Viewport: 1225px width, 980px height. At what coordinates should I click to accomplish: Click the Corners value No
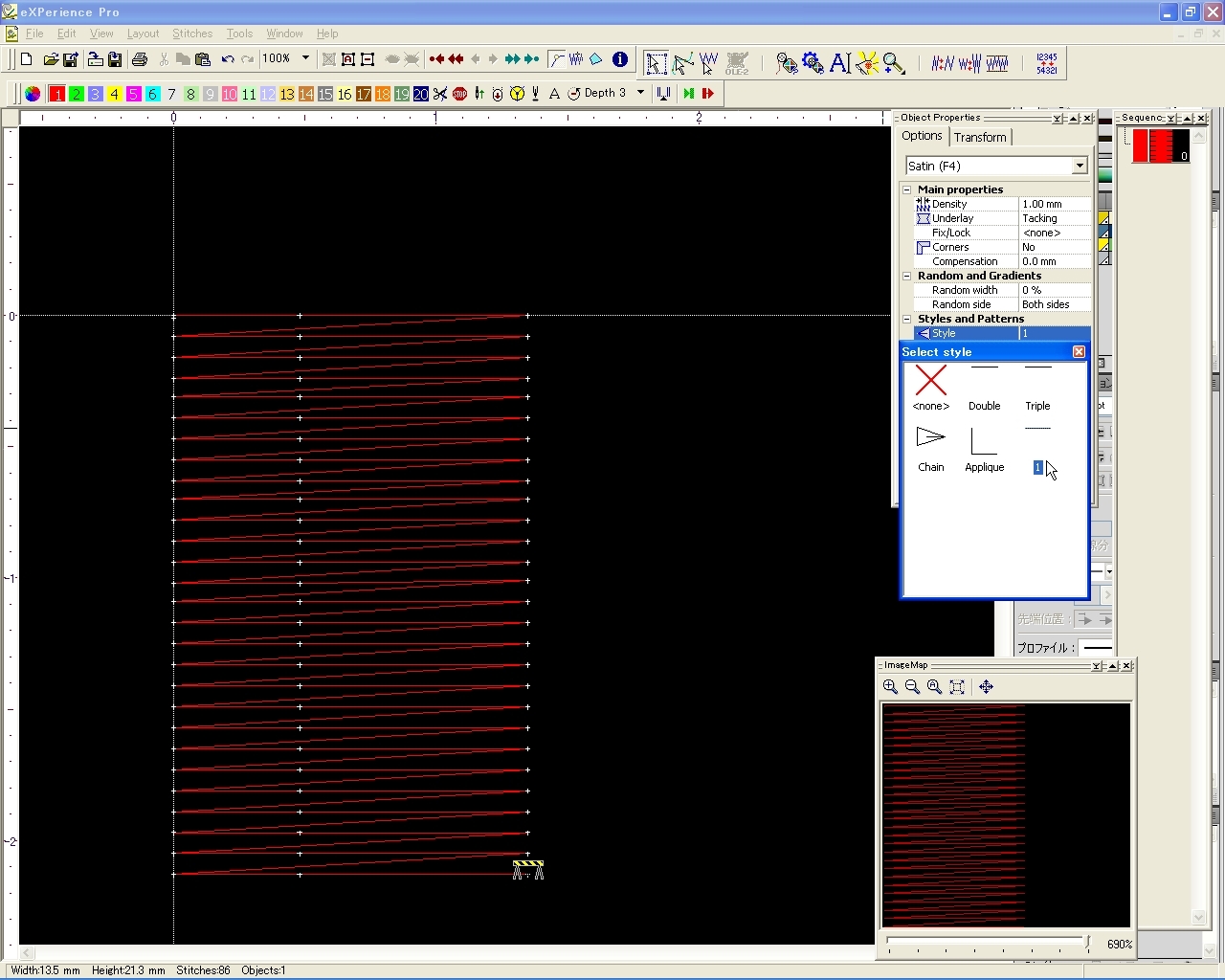pos(1055,247)
